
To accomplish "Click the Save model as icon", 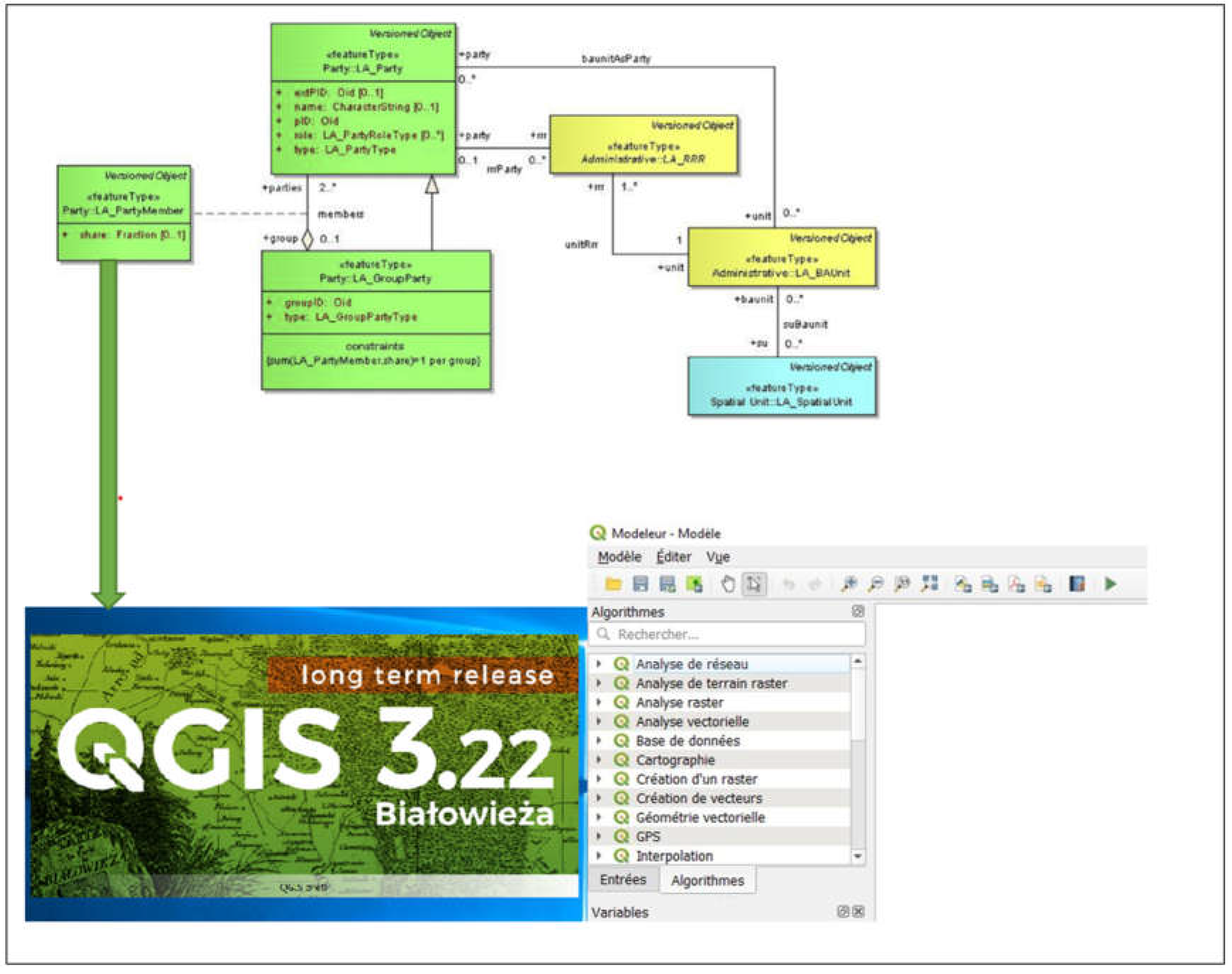I will [x=667, y=584].
